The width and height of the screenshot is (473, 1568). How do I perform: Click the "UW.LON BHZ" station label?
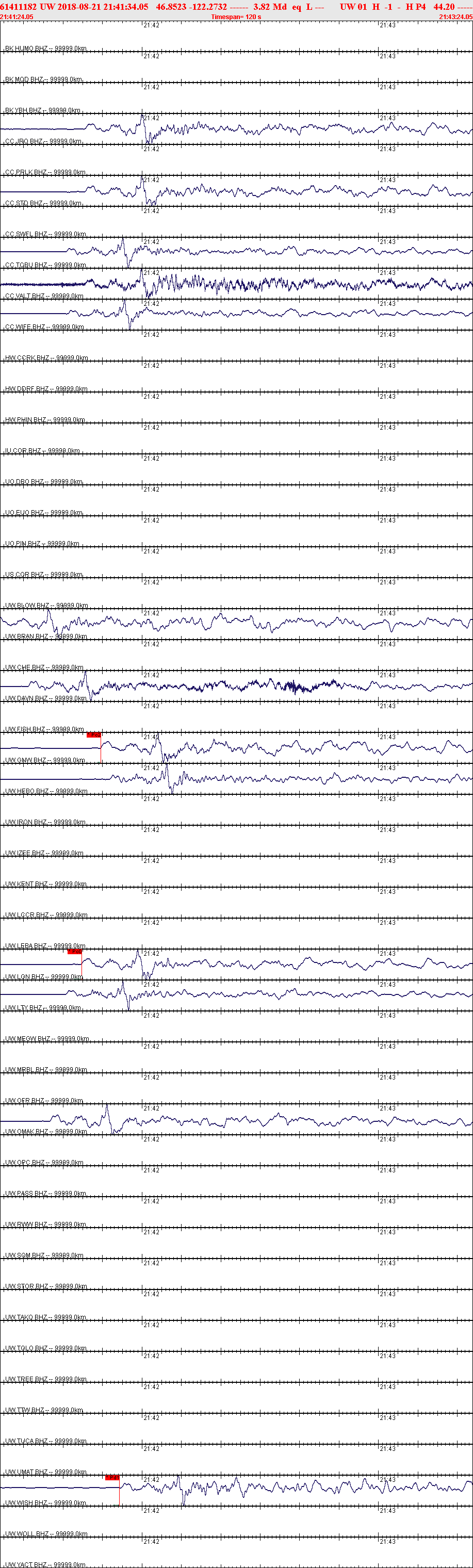(24, 977)
